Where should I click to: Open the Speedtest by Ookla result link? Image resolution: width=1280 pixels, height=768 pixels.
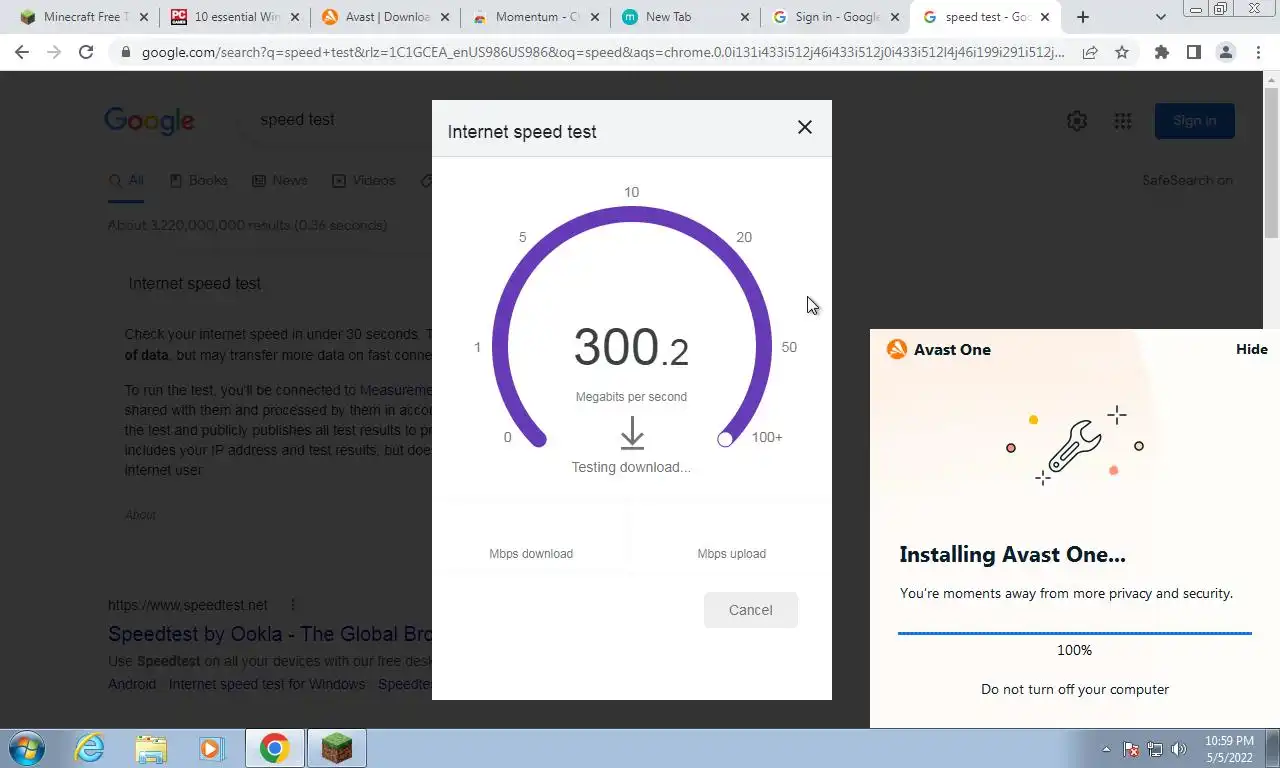pos(270,634)
